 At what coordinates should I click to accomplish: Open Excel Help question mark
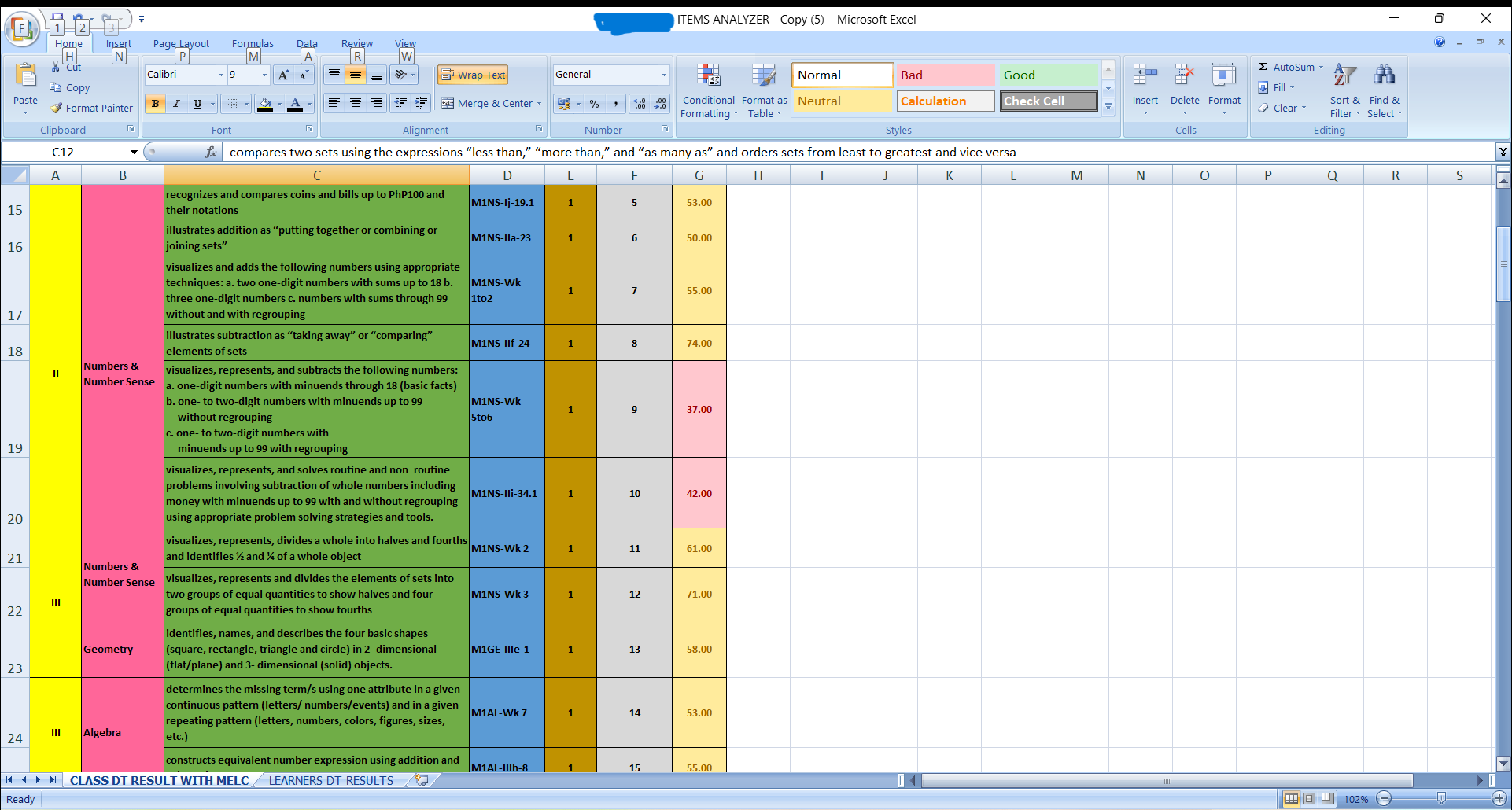[1440, 42]
